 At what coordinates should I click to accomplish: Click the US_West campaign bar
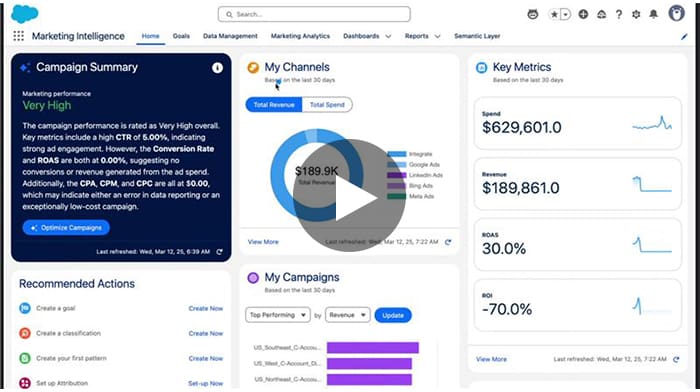[x=369, y=363]
